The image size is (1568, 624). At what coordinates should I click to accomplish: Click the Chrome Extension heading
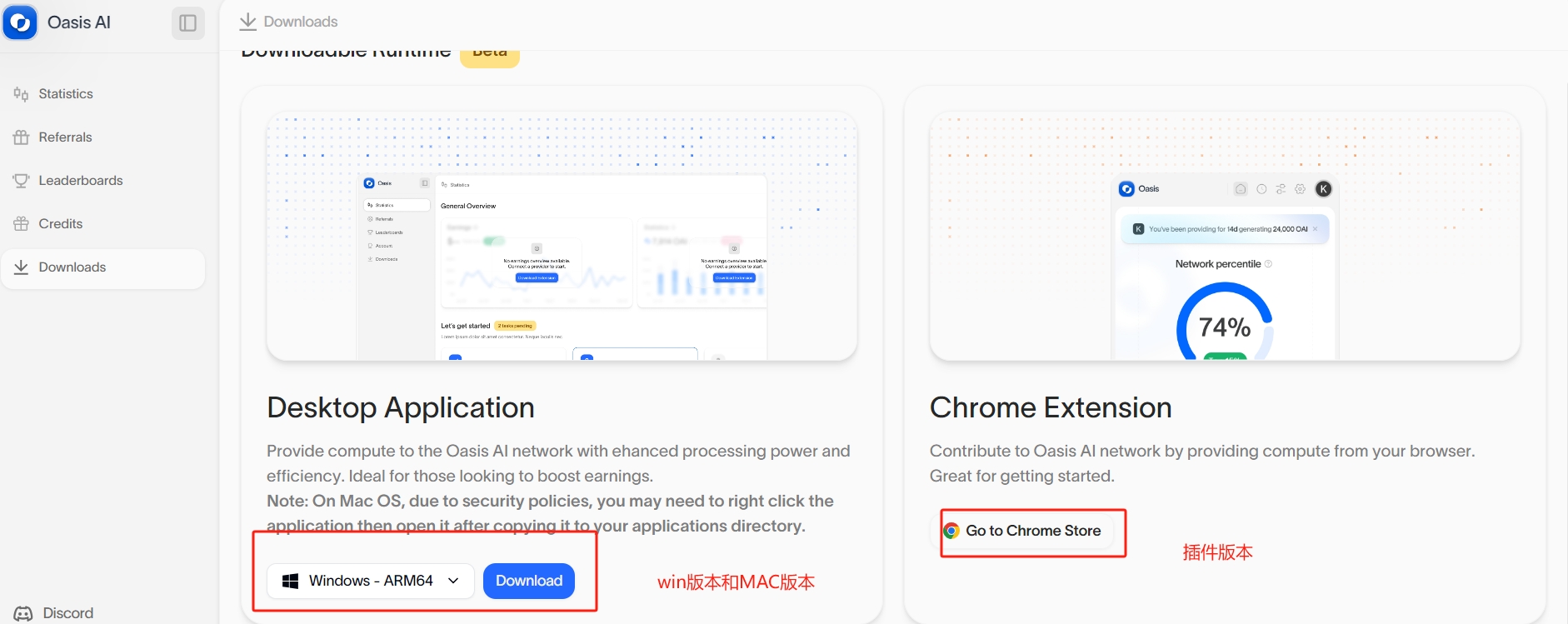(1051, 407)
